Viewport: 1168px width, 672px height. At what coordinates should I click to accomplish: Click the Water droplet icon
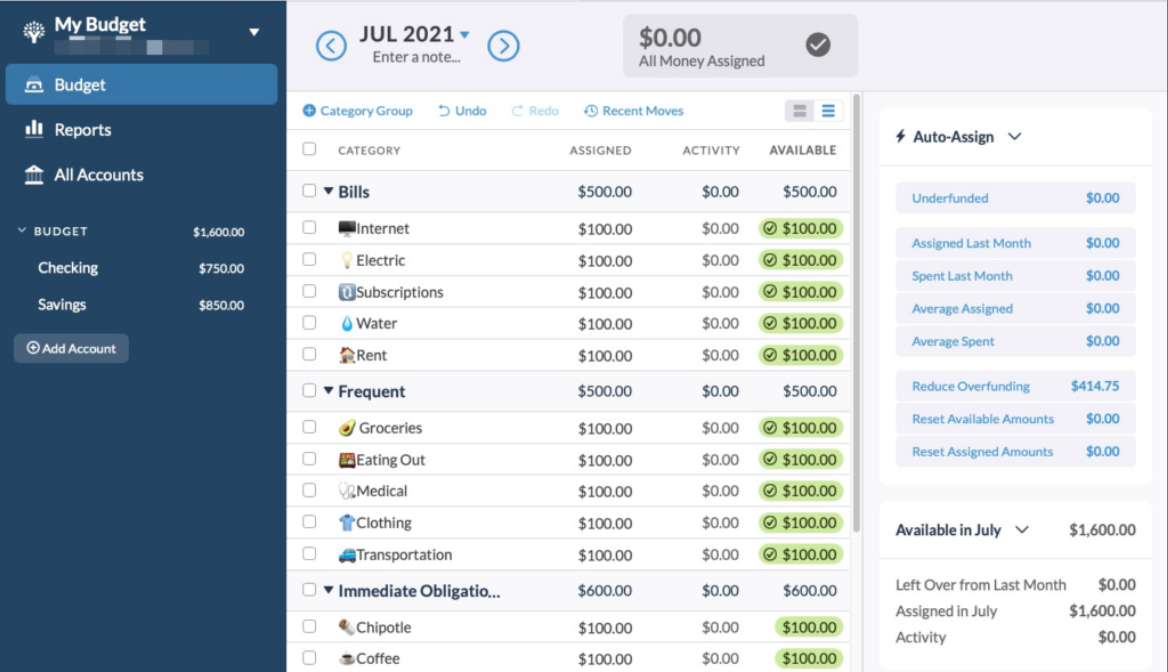coord(346,323)
